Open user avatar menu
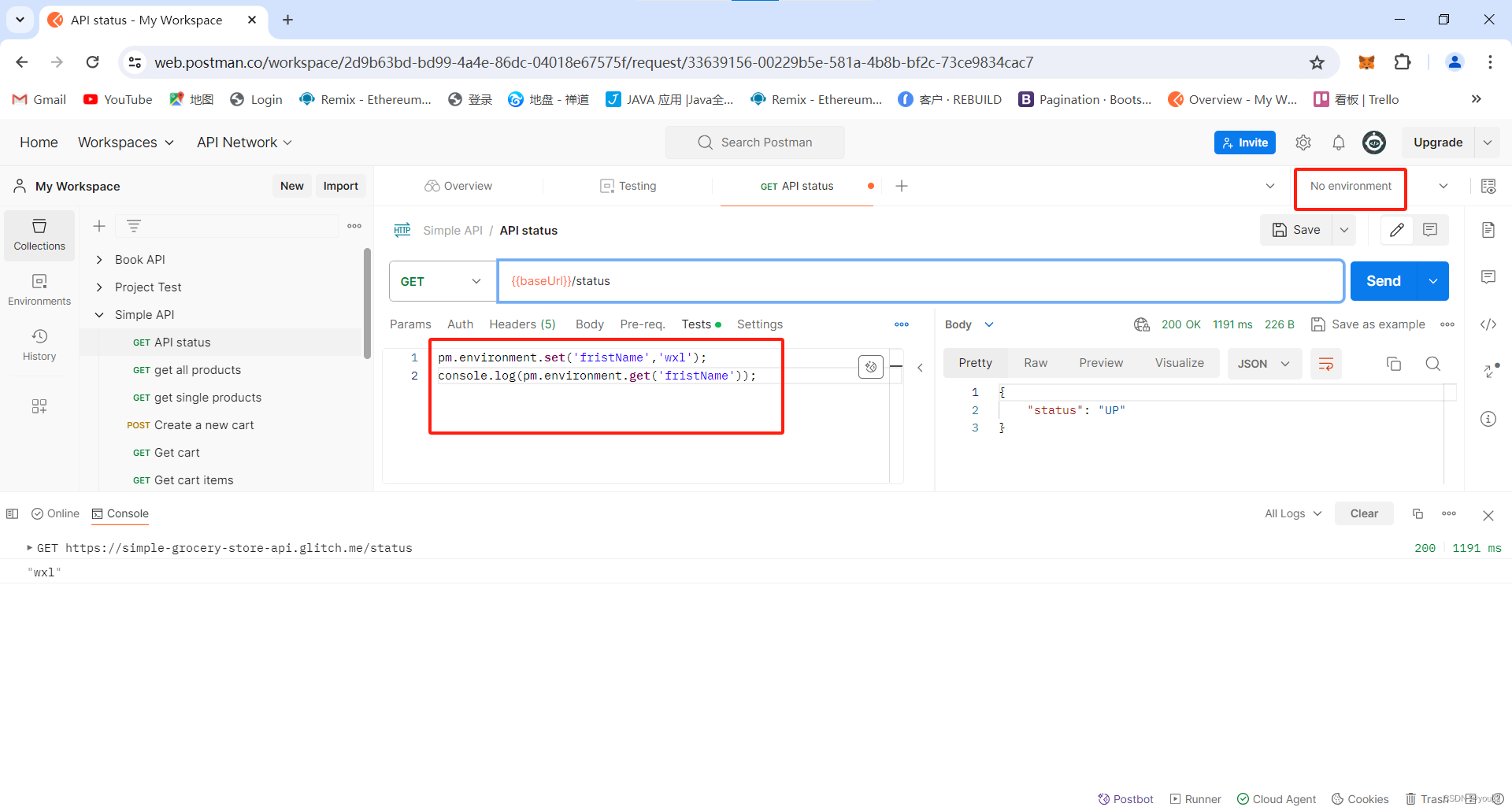The image size is (1512, 811). (x=1374, y=143)
